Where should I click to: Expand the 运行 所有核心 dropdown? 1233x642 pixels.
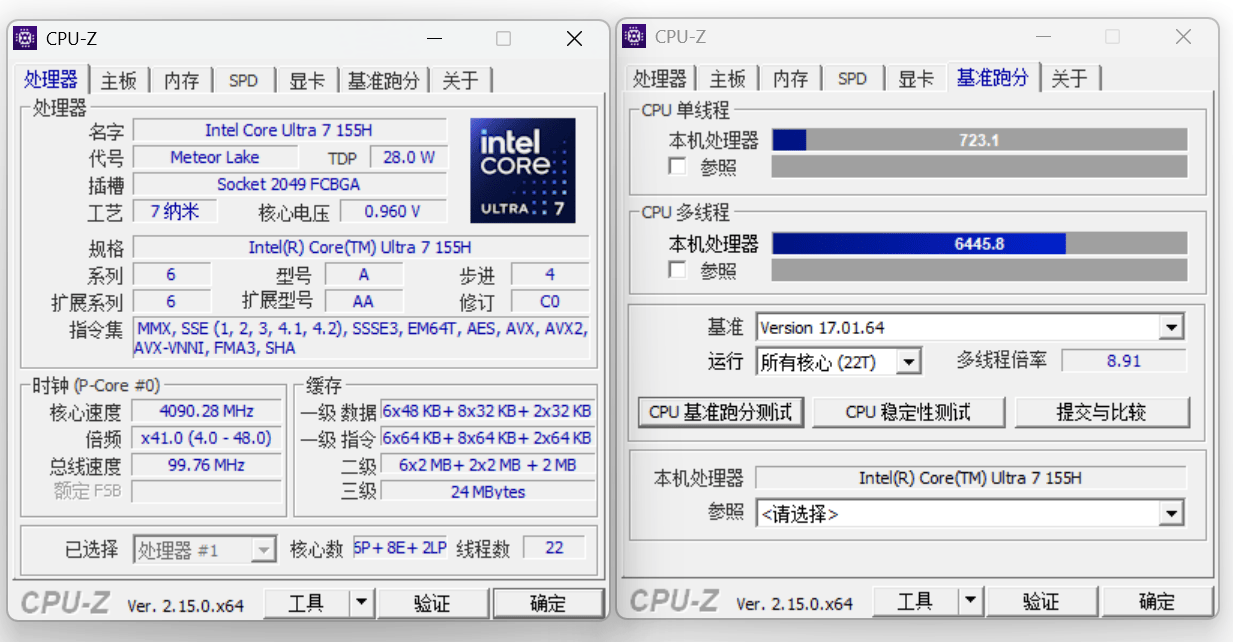(908, 362)
